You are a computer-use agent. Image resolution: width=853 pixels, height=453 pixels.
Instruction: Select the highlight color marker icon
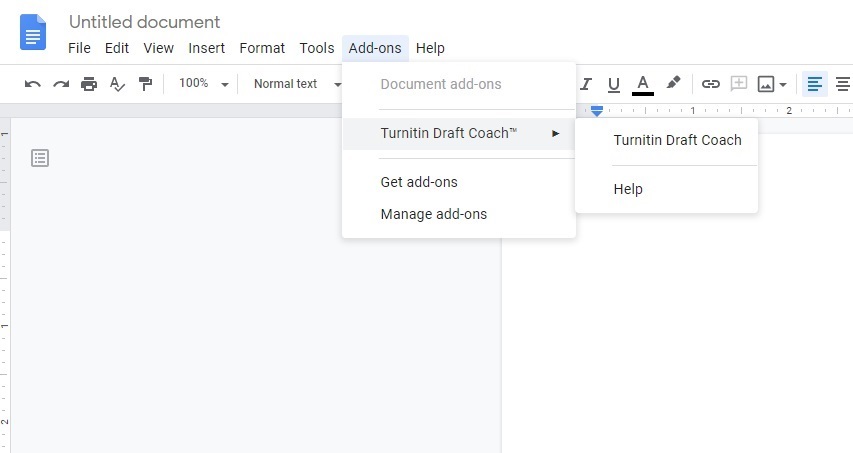point(673,84)
